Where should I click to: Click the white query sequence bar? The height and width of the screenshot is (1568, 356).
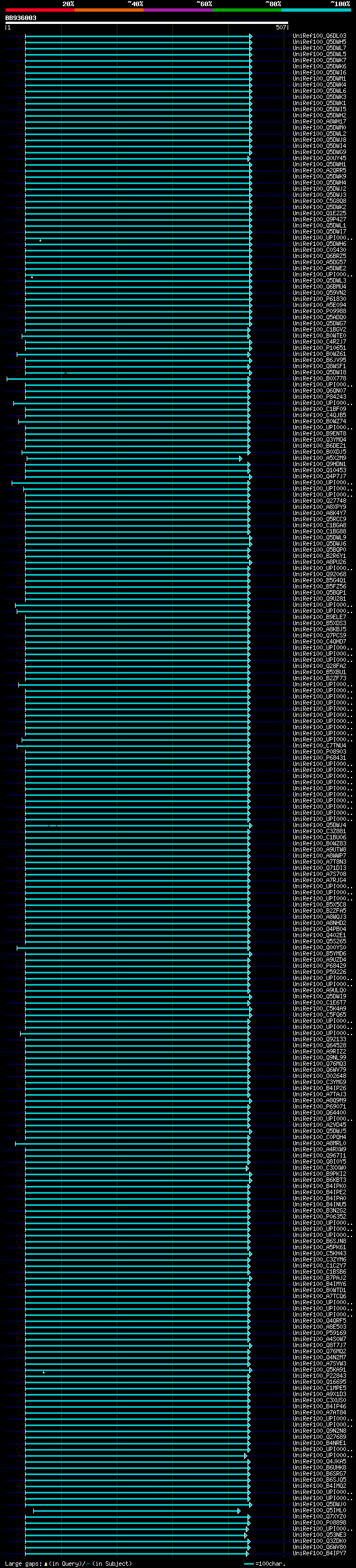pos(147,23)
